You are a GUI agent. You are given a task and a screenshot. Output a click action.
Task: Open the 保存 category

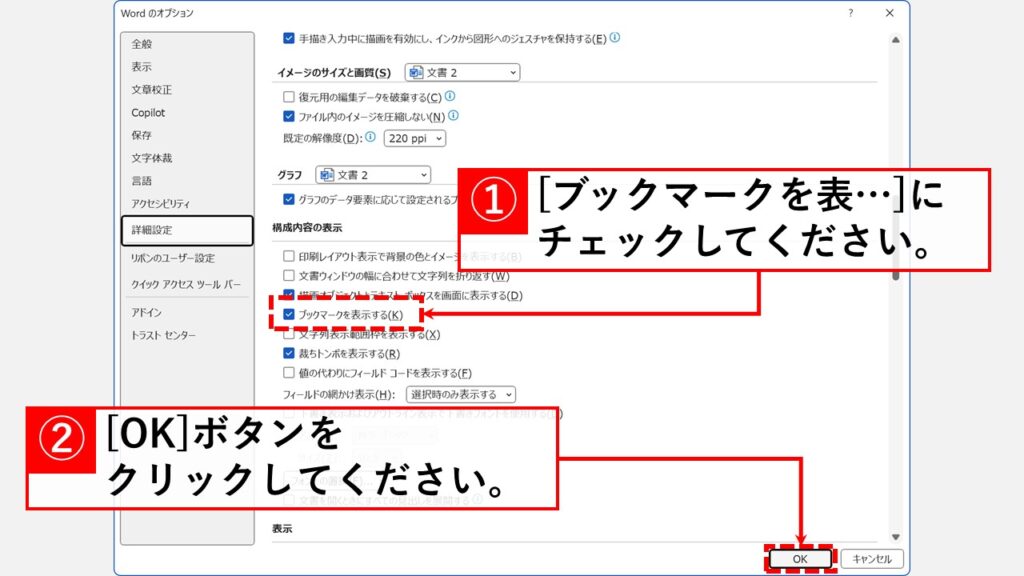(x=141, y=135)
